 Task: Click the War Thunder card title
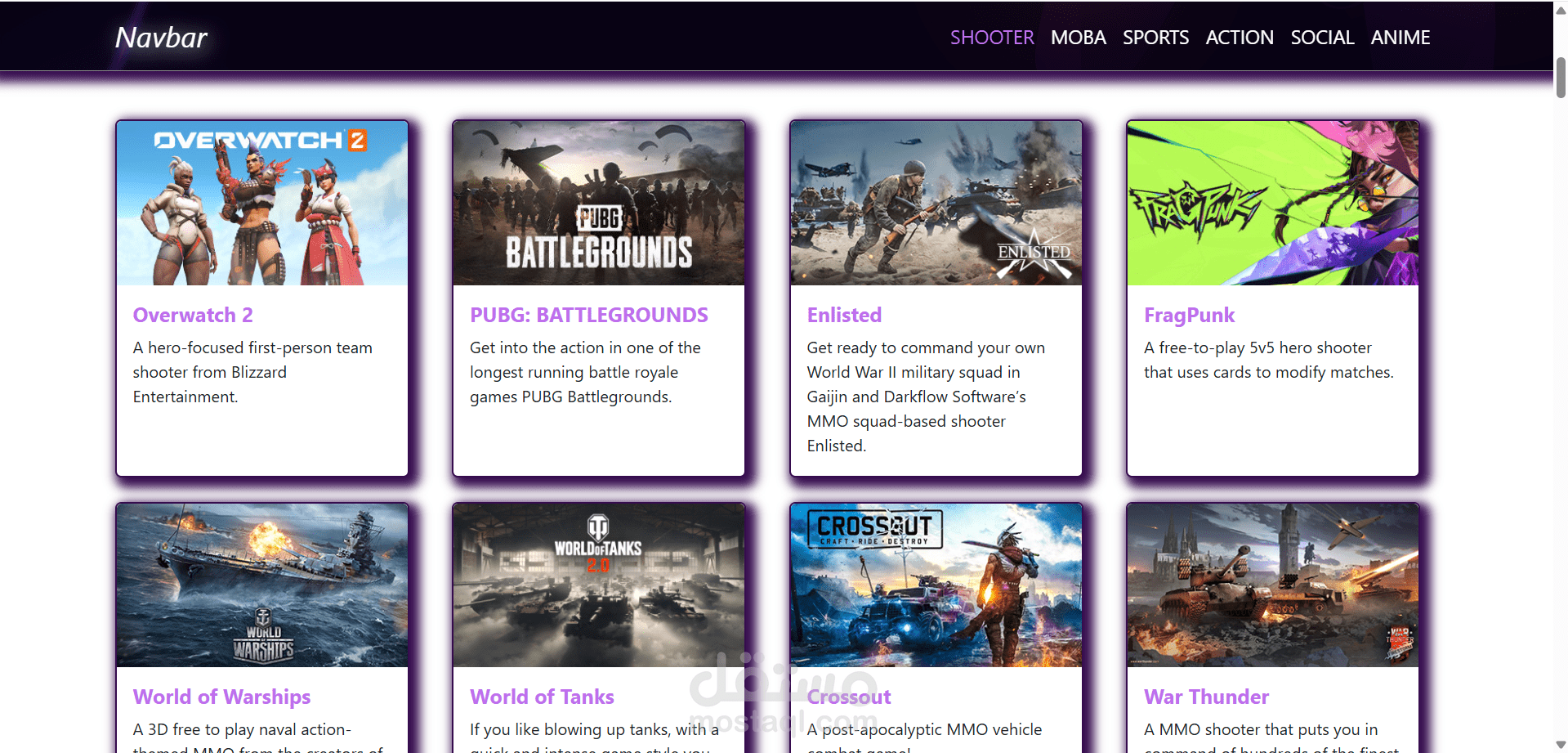click(x=1206, y=697)
